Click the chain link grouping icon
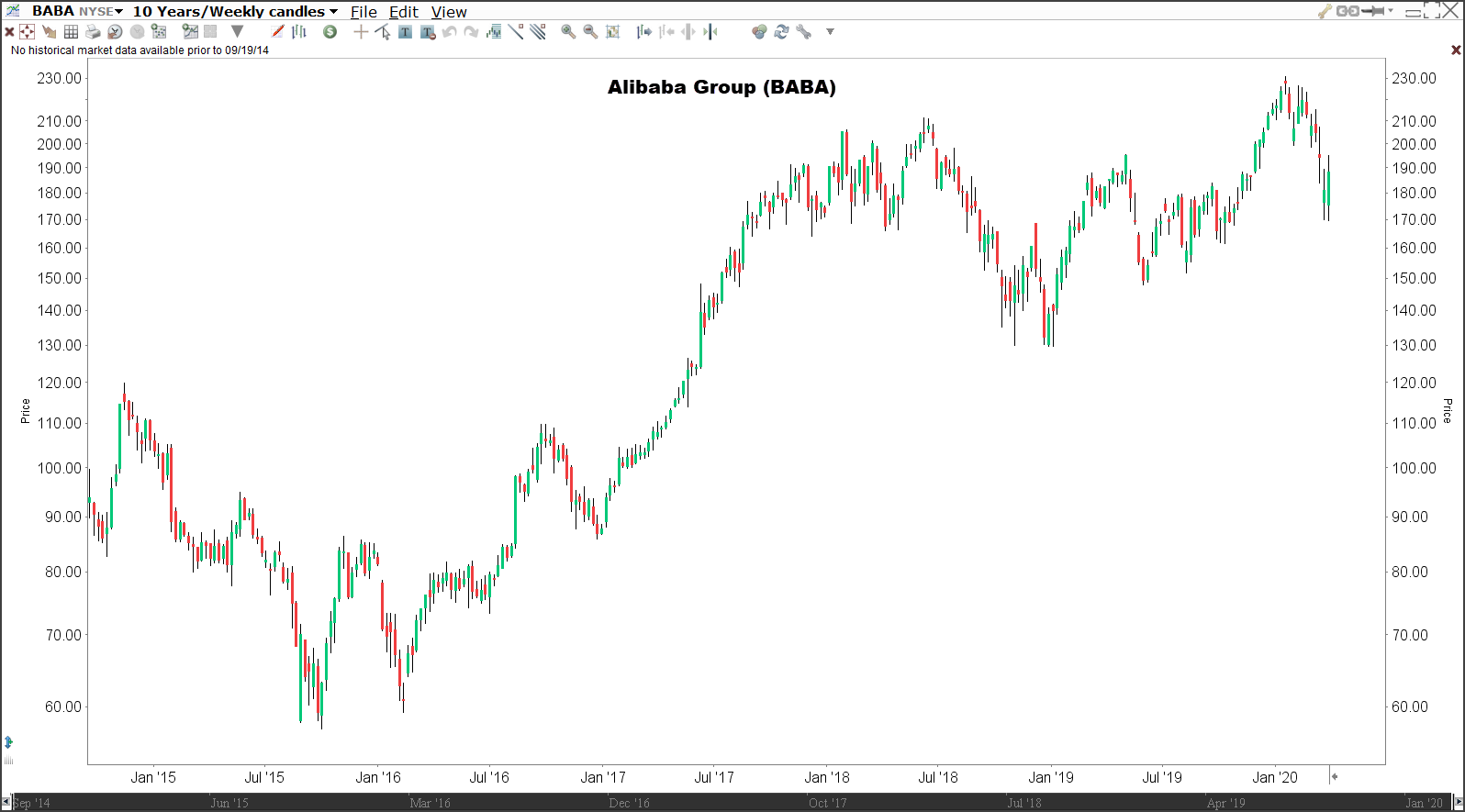The width and height of the screenshot is (1465, 812). [x=1348, y=11]
